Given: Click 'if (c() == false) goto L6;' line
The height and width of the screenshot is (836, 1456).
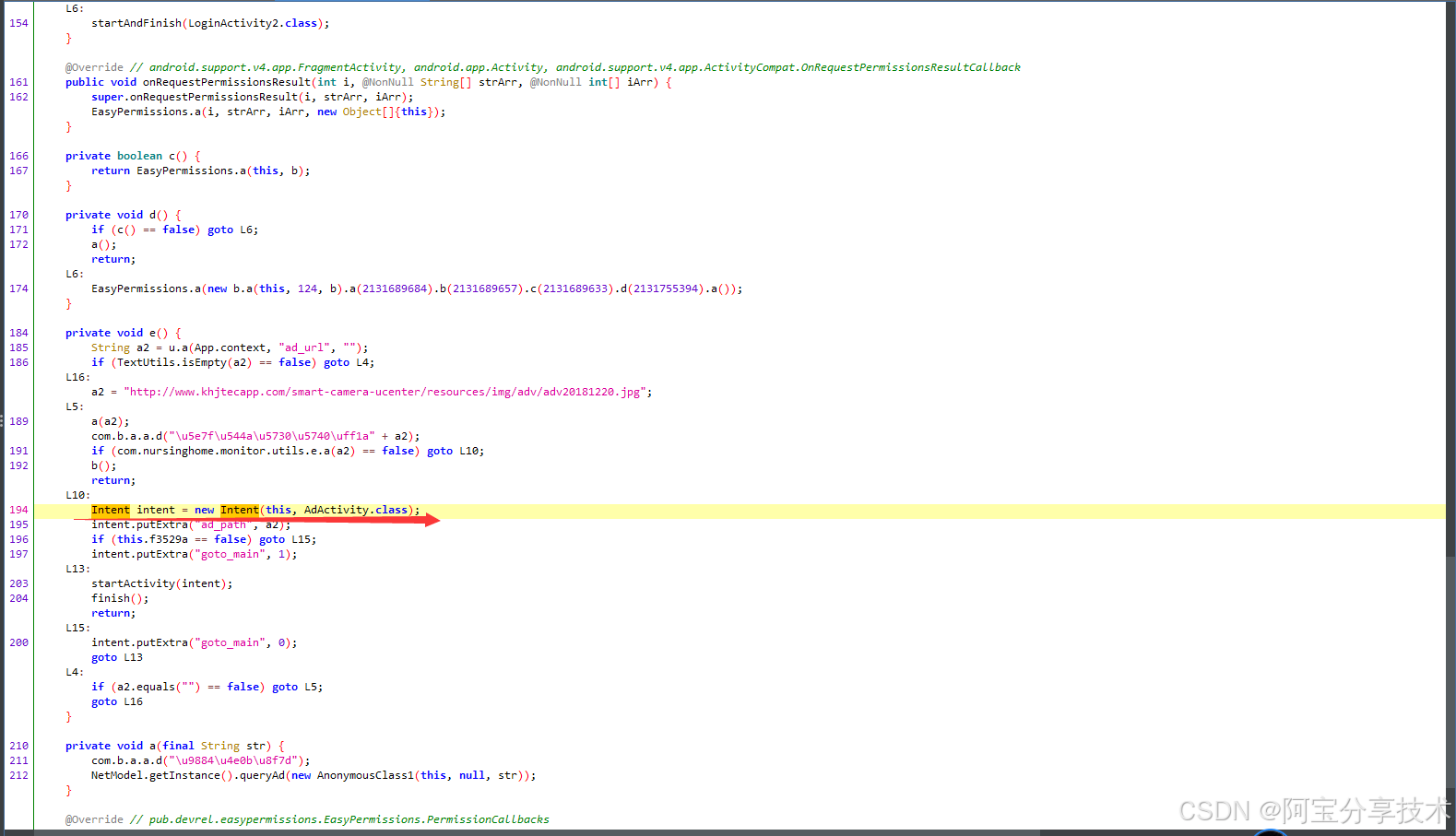Looking at the screenshot, I should click(x=174, y=230).
